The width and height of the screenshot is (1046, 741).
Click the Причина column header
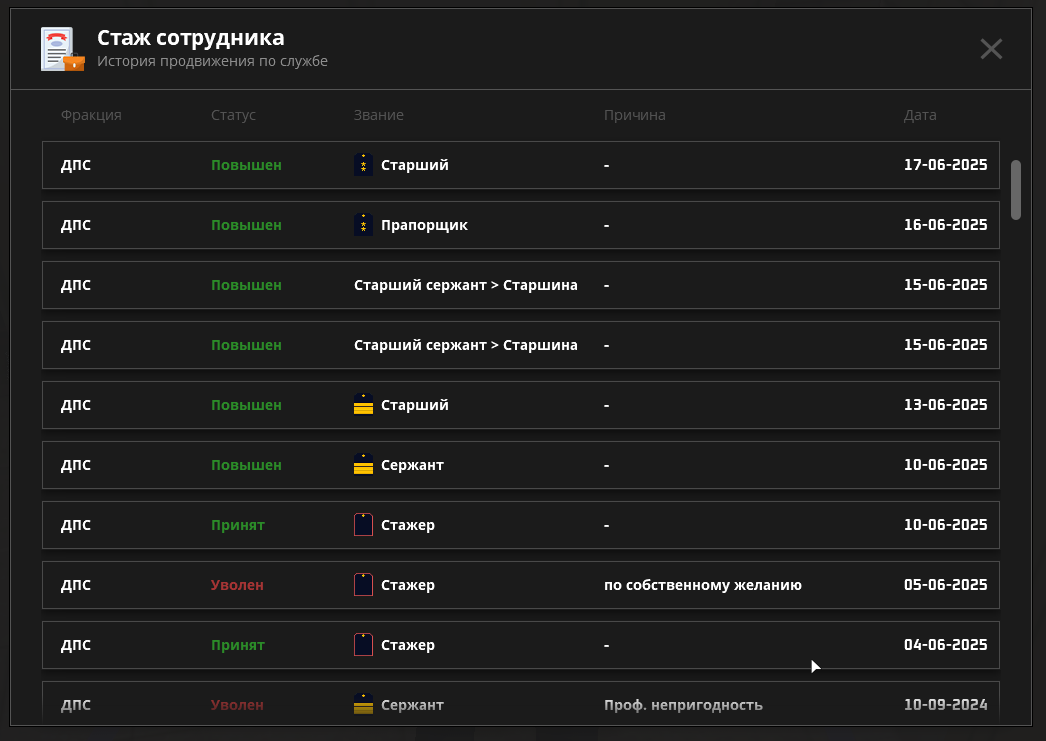pos(634,115)
